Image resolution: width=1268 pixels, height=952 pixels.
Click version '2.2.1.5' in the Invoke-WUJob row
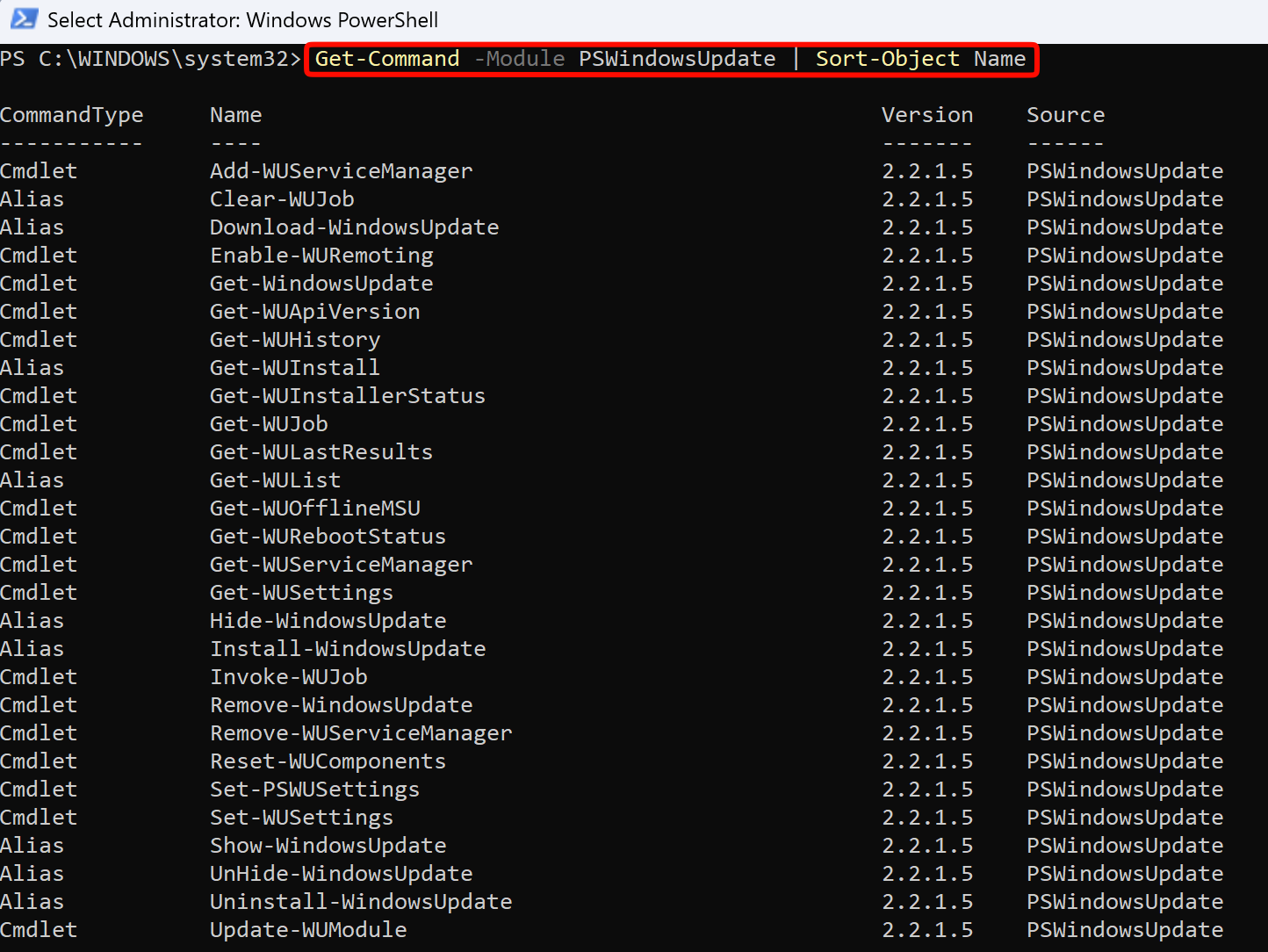[x=927, y=677]
